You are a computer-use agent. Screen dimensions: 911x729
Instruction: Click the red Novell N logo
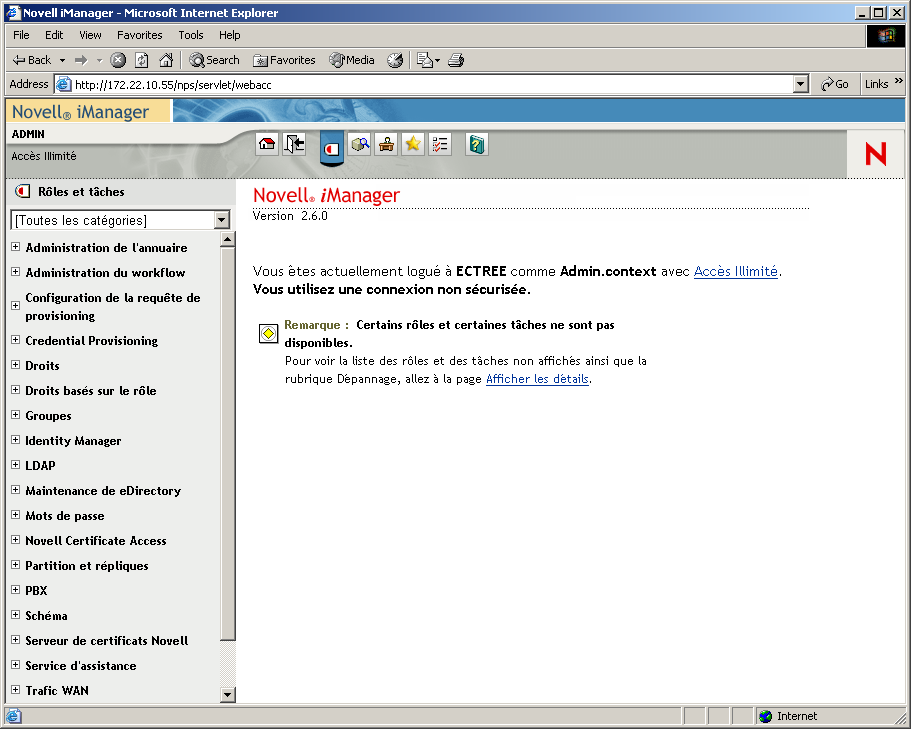[875, 154]
